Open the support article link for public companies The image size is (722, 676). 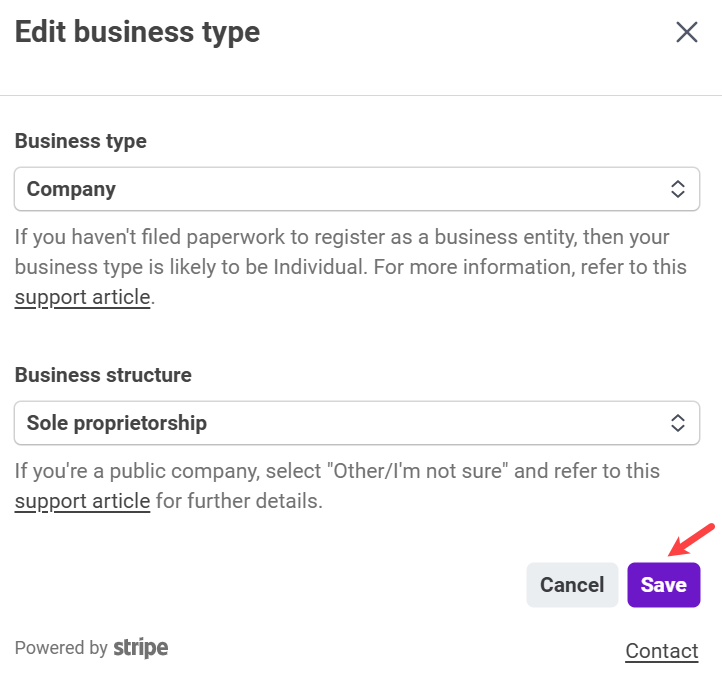pyautogui.click(x=82, y=500)
